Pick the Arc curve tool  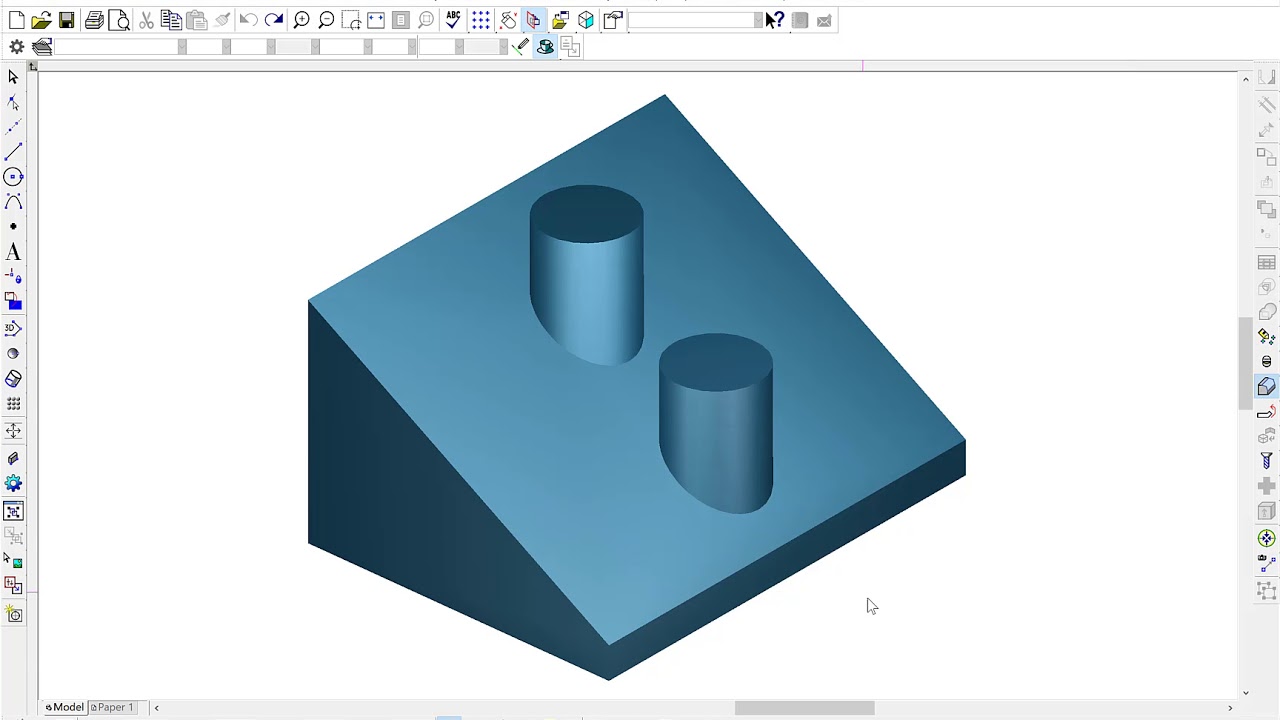click(13, 202)
